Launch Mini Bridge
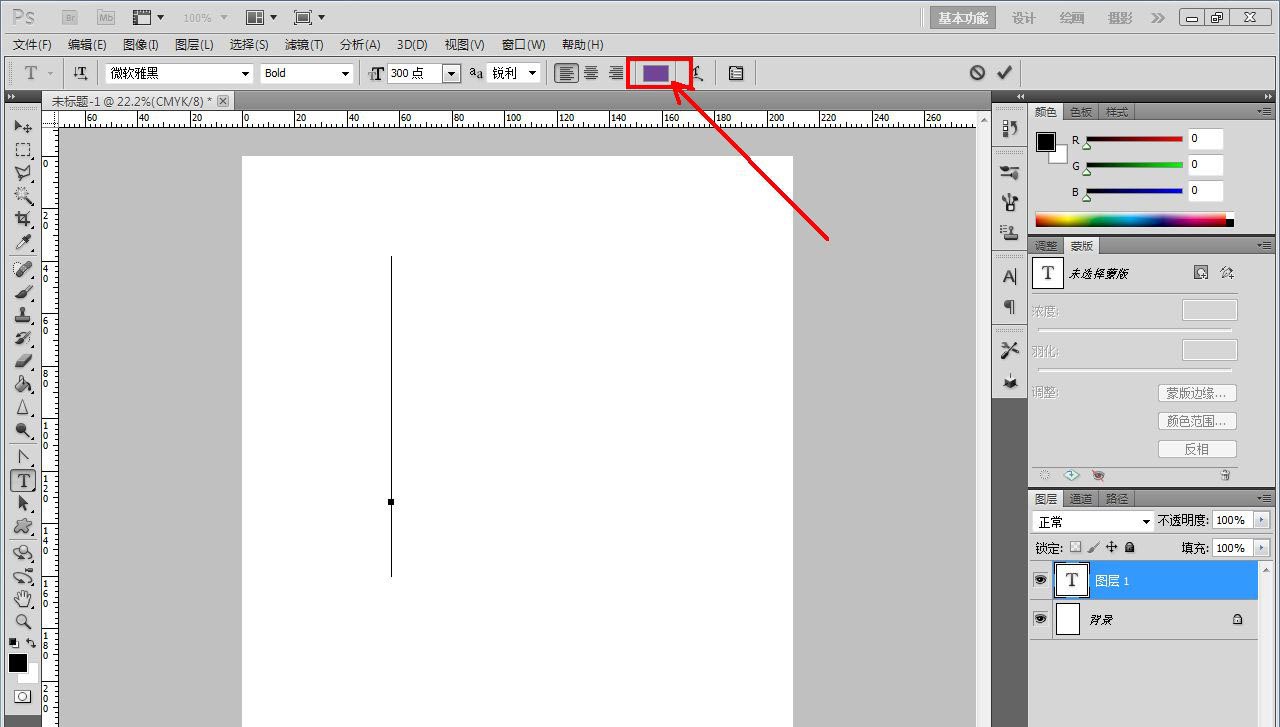The width and height of the screenshot is (1280, 727). click(x=105, y=18)
